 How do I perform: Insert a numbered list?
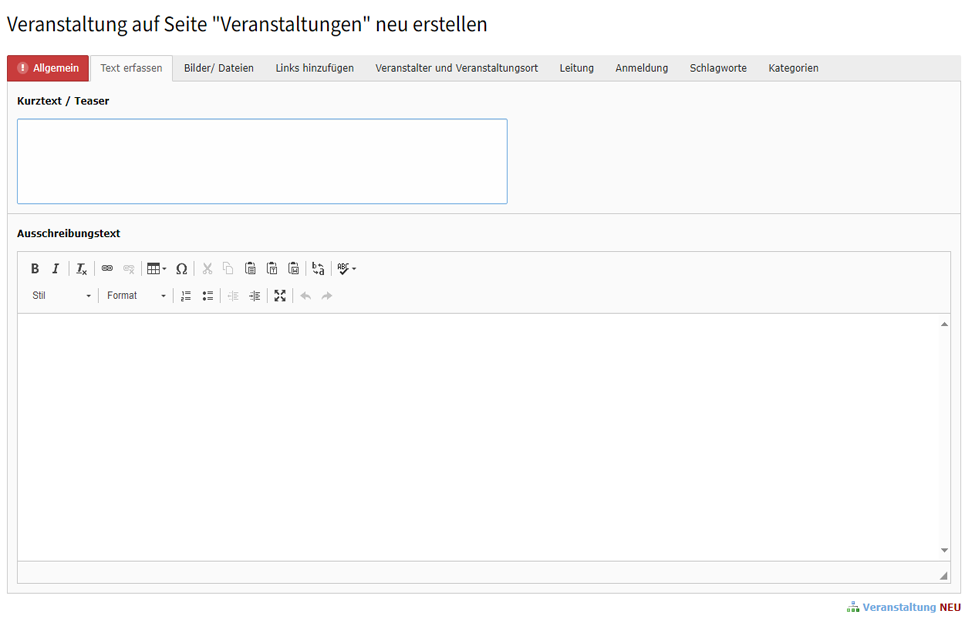click(186, 296)
